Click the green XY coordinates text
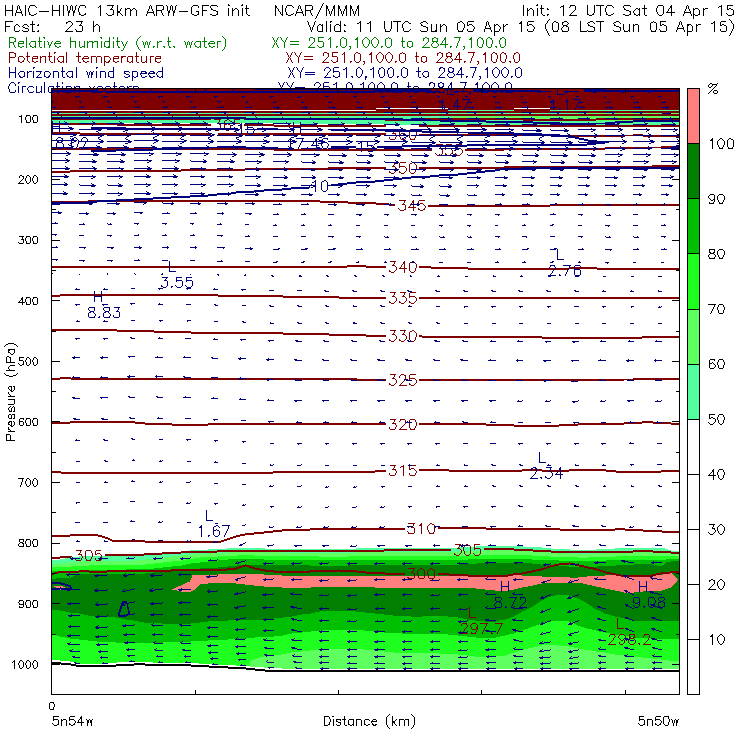This screenshot has height=740, width=740. pos(389,43)
